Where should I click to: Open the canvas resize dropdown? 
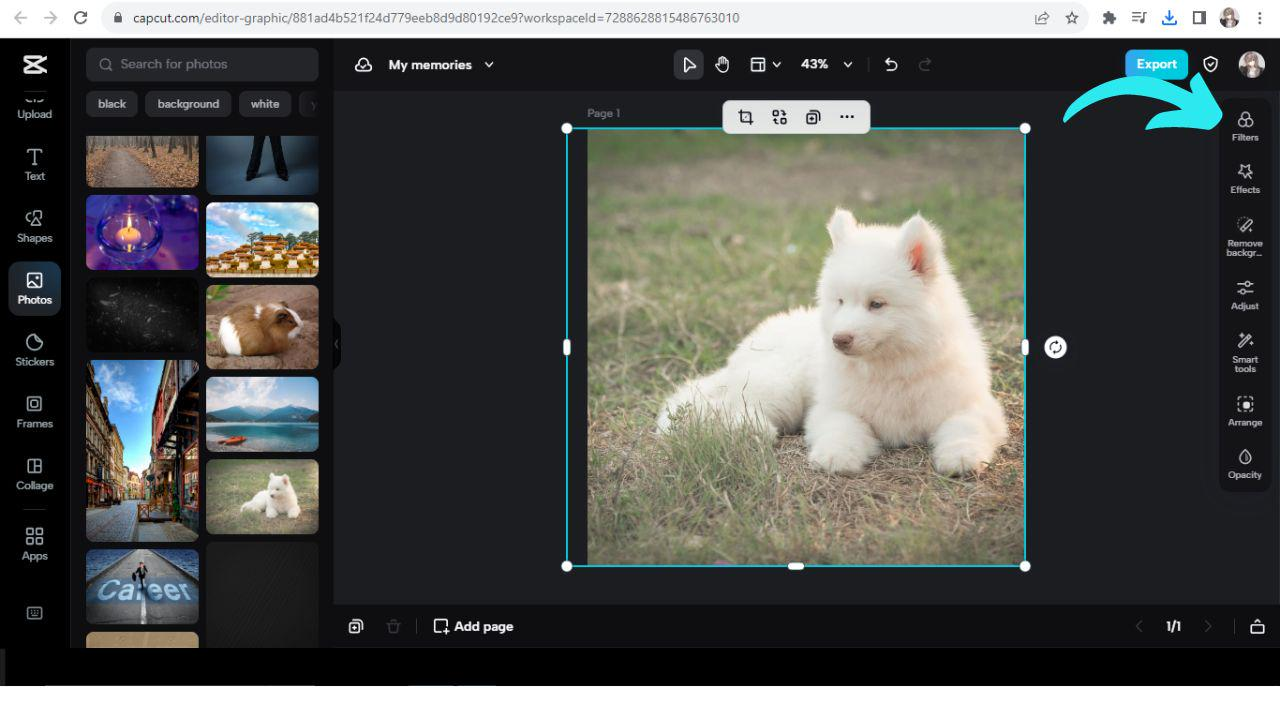pos(765,64)
